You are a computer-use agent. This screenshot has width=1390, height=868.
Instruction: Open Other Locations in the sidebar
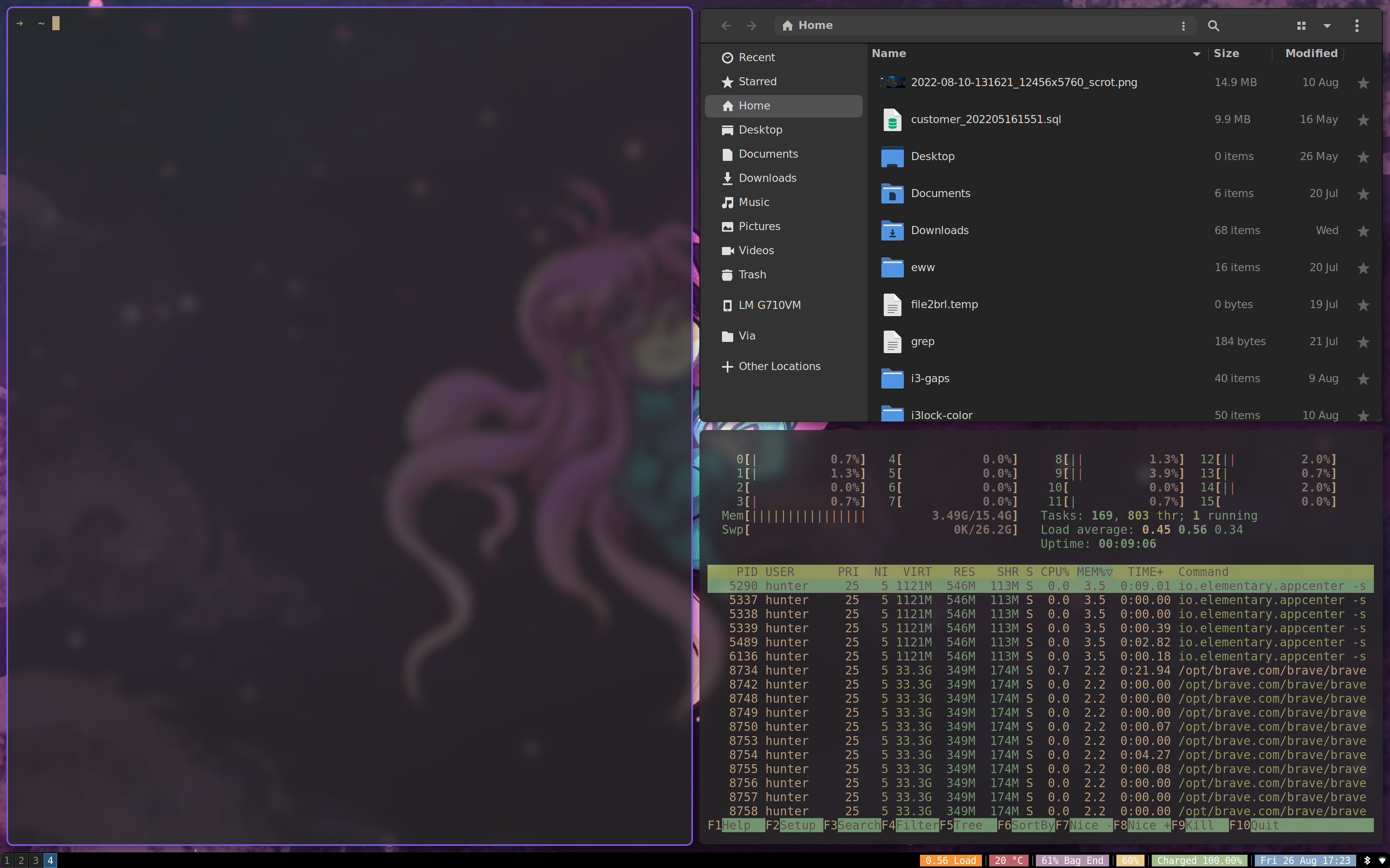[x=780, y=366]
